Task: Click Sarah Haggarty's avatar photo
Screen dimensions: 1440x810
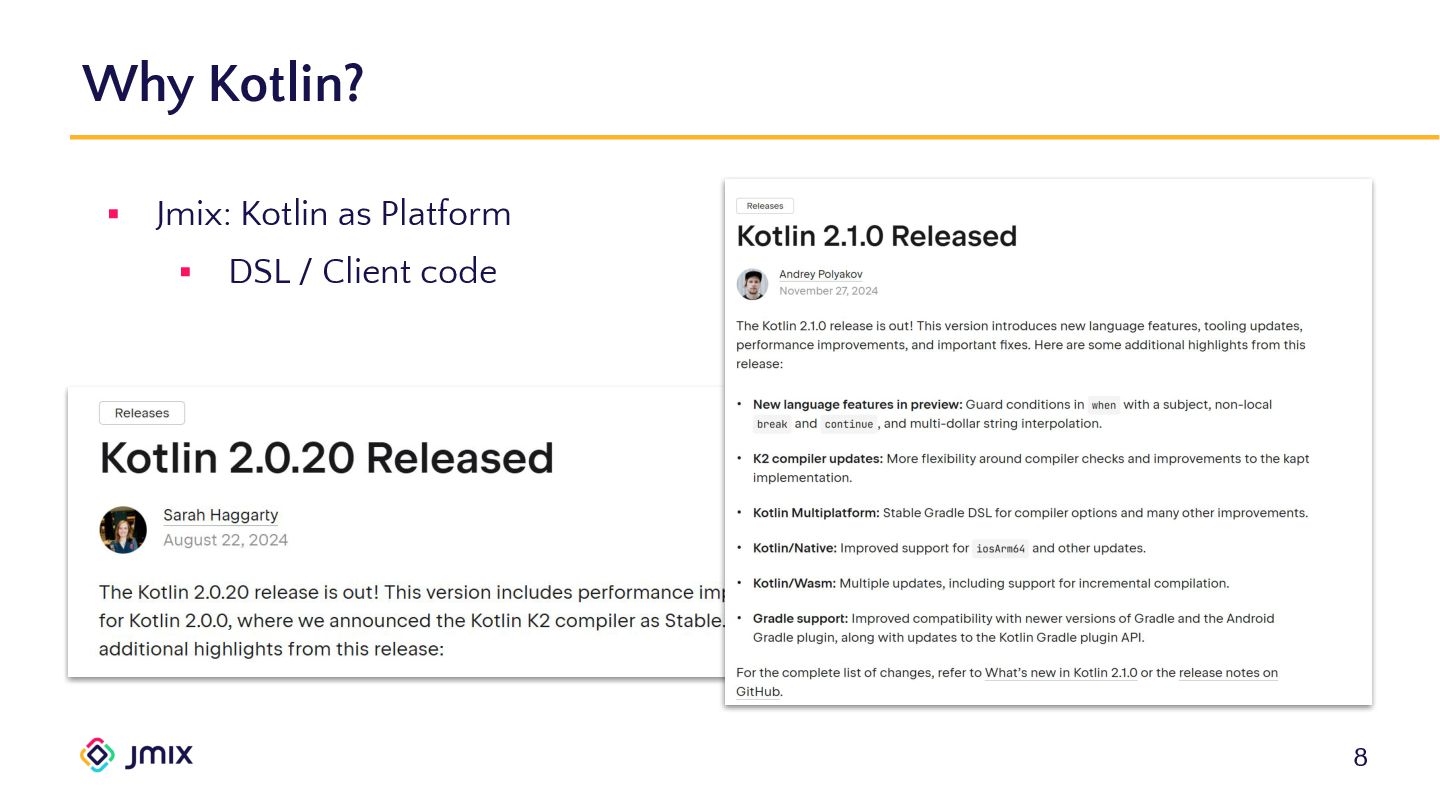Action: tap(123, 529)
